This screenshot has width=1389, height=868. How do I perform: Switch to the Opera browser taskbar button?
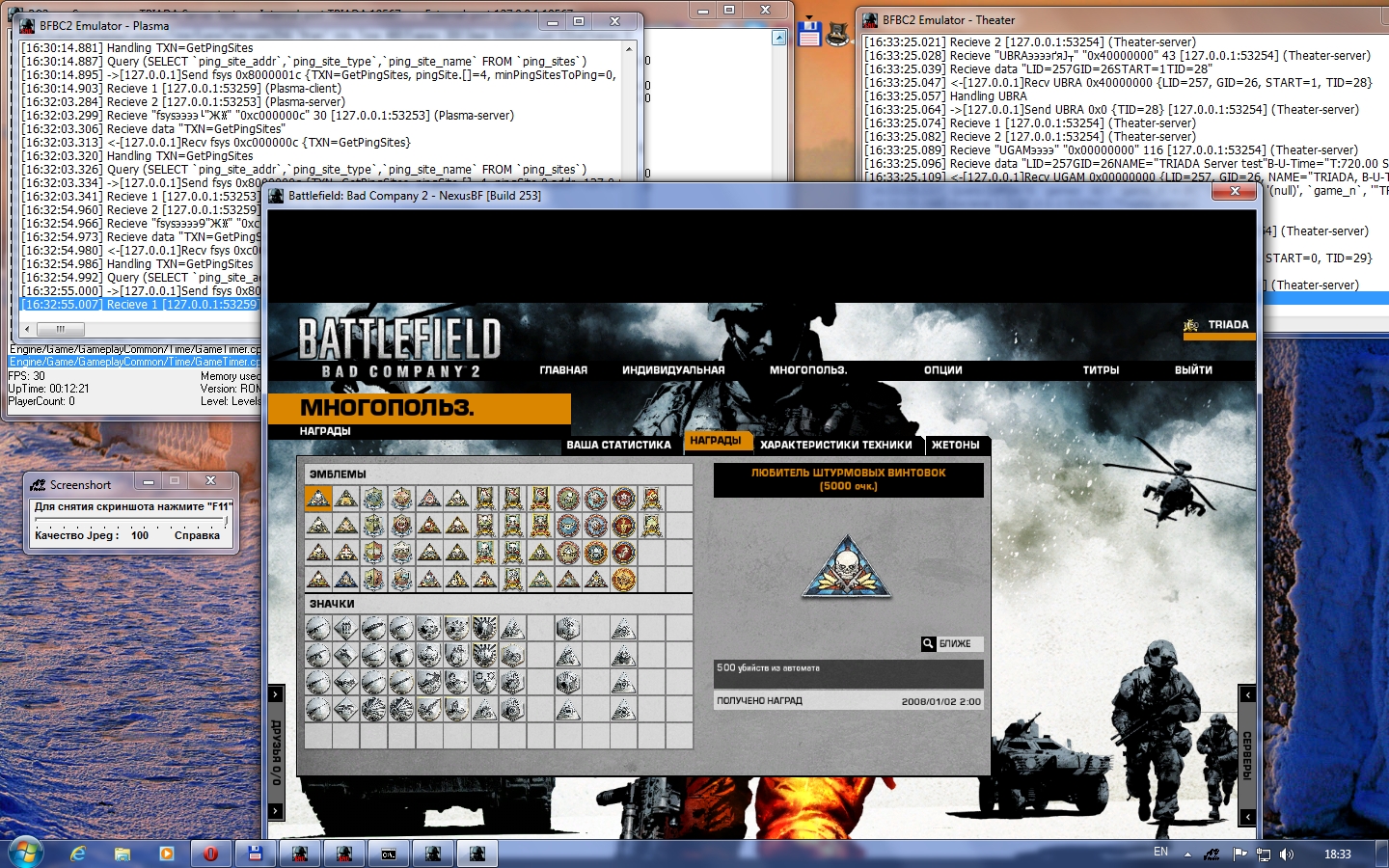[x=210, y=854]
